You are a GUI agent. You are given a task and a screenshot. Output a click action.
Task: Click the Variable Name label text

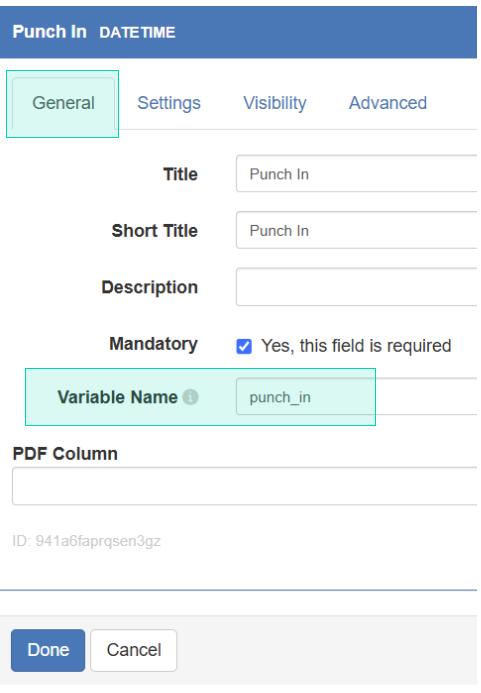click(117, 397)
